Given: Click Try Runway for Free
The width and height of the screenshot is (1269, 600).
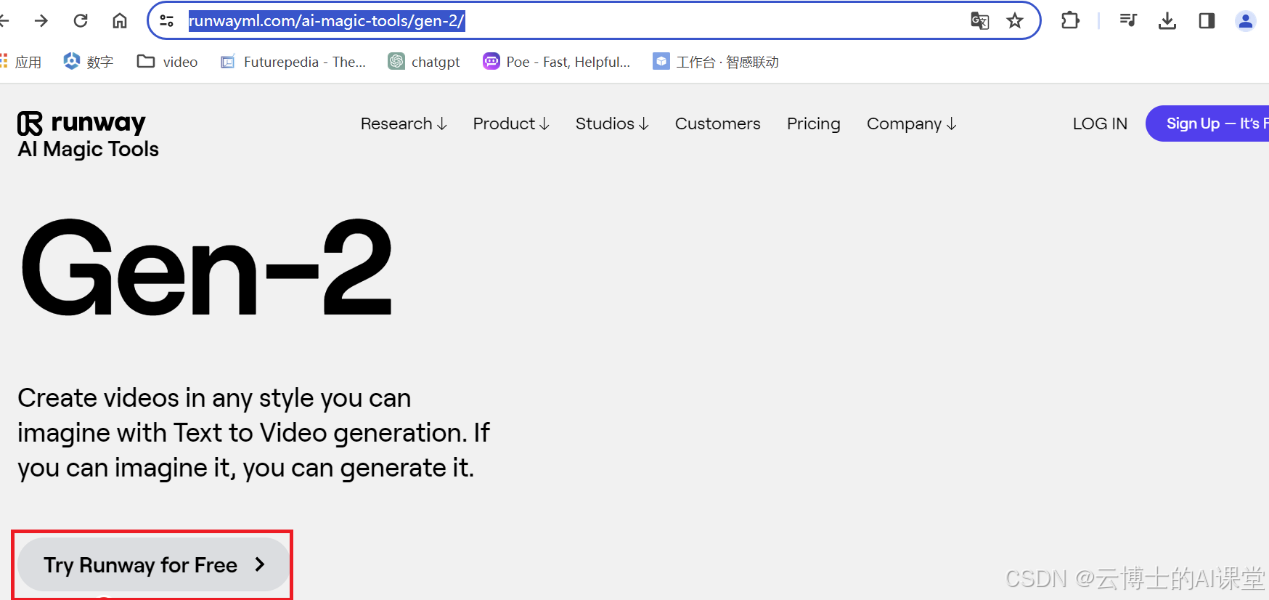Looking at the screenshot, I should pyautogui.click(x=154, y=565).
